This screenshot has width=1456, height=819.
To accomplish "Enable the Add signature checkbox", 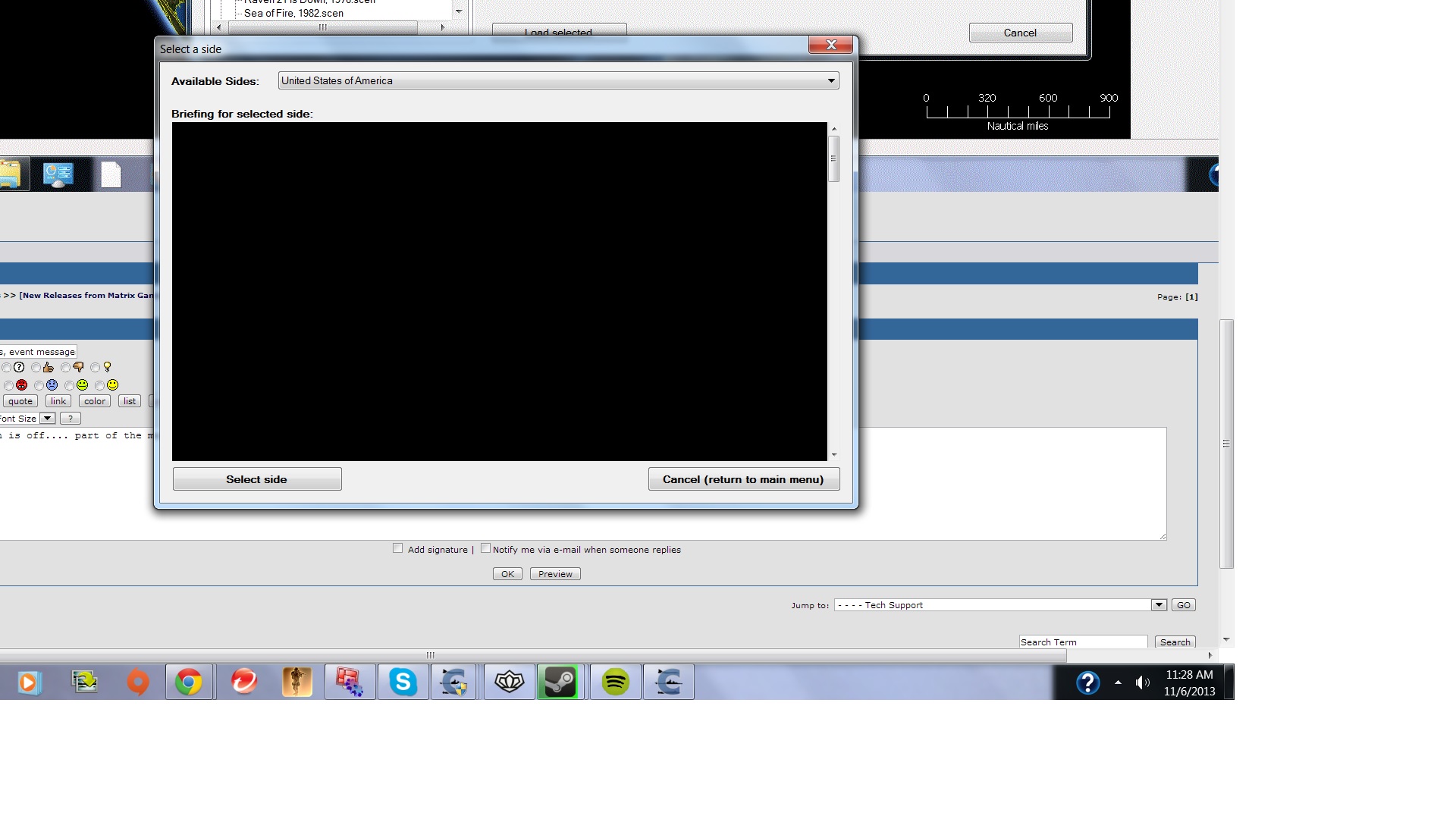I will point(397,548).
